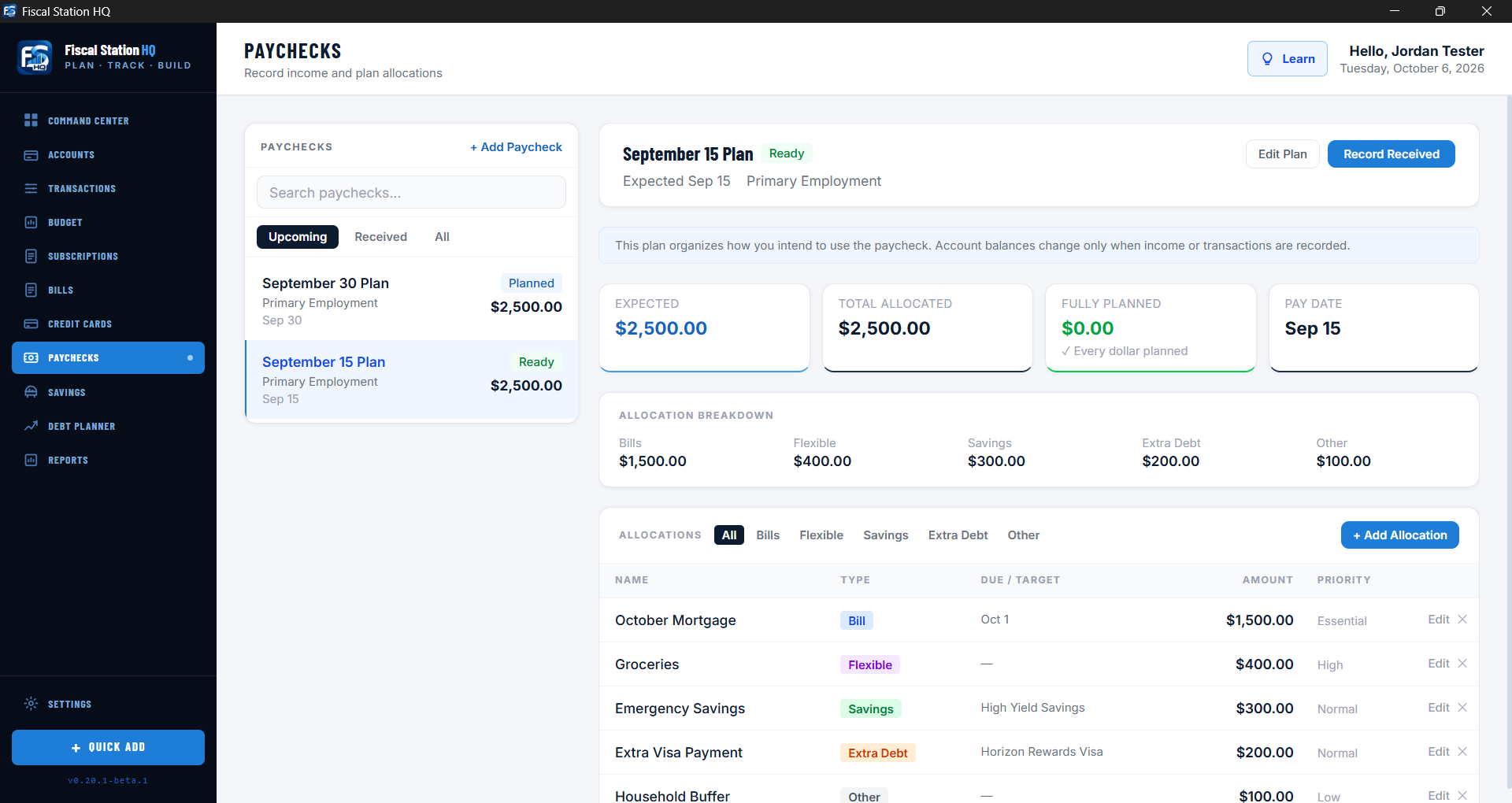Viewport: 1512px width, 803px height.
Task: Open Command Center grid icon
Action: pyautogui.click(x=31, y=120)
